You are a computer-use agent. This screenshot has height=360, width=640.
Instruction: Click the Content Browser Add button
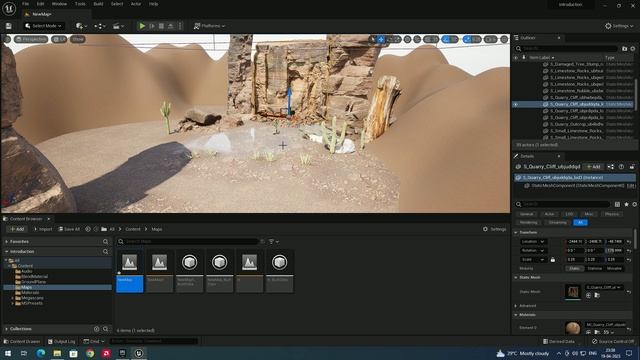pos(17,229)
